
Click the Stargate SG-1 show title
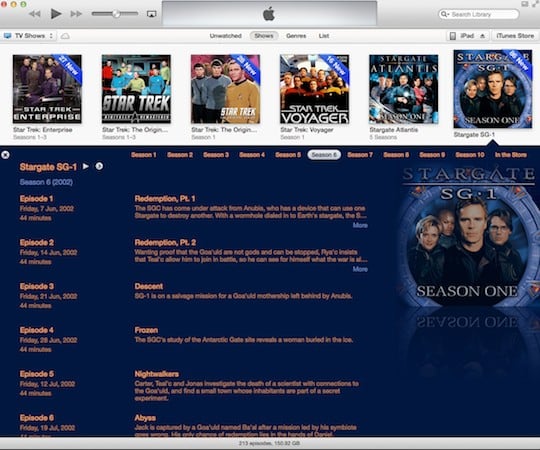tap(48, 167)
